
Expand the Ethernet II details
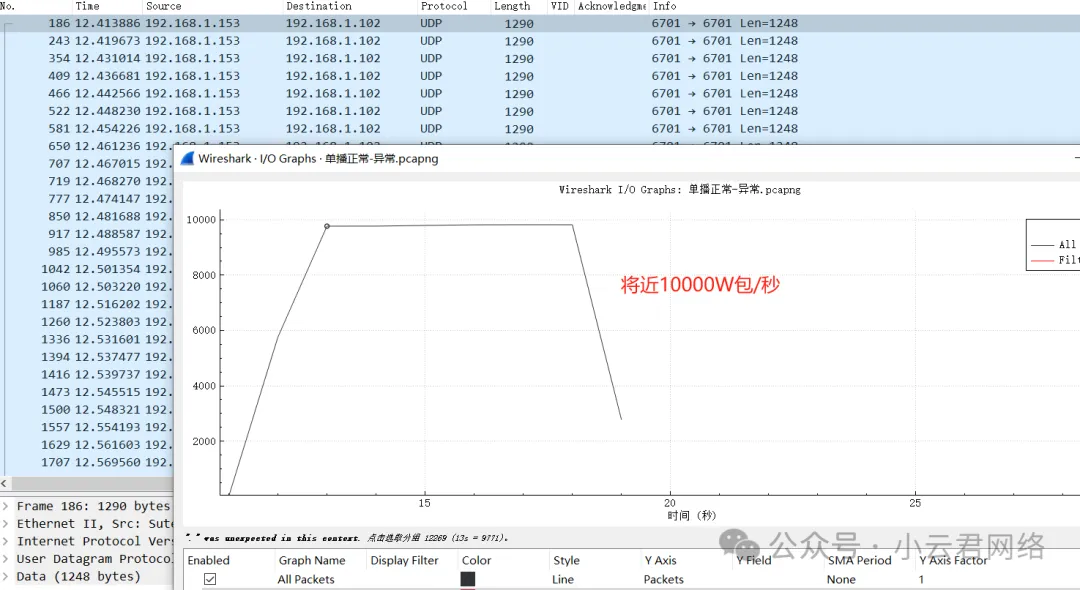tap(6, 524)
